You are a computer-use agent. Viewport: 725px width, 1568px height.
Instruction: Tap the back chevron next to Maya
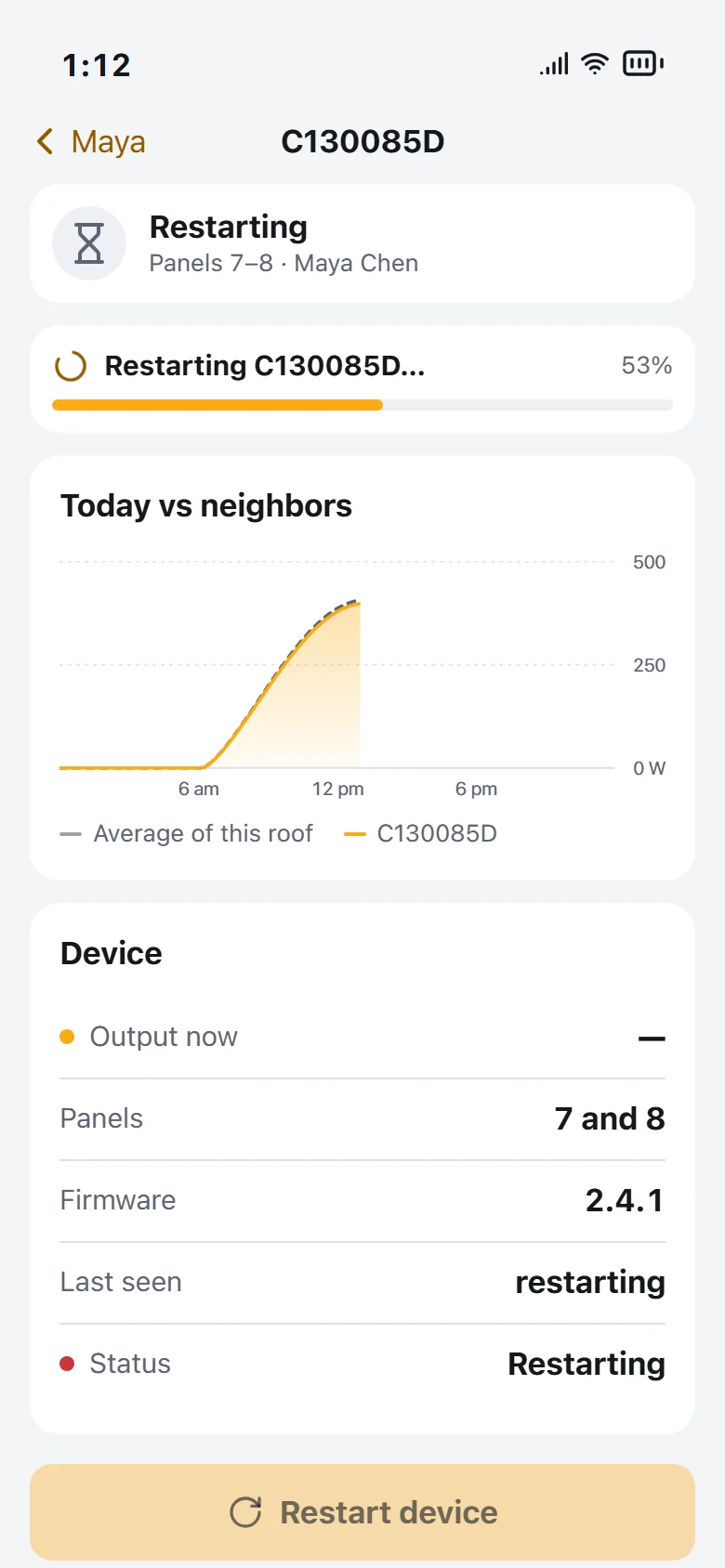(x=45, y=141)
